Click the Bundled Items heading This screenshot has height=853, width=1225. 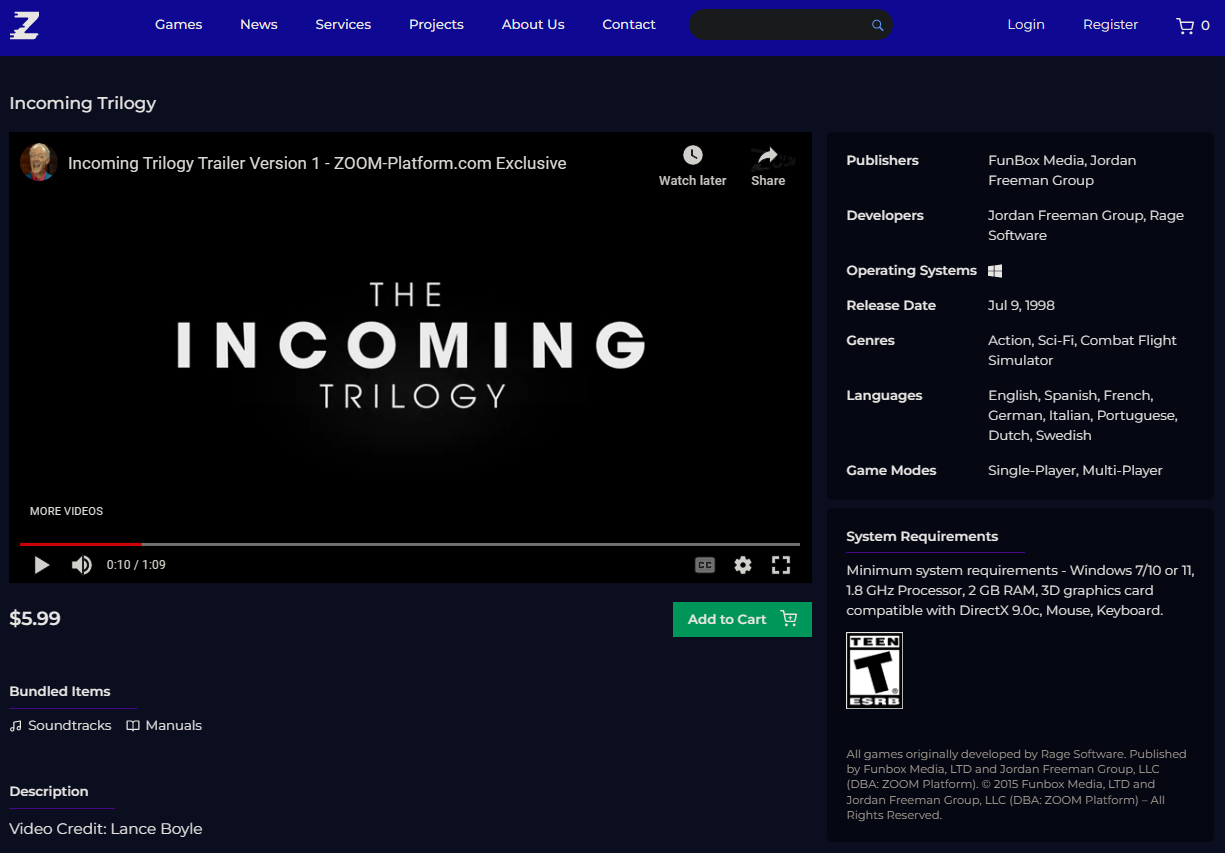click(x=60, y=691)
